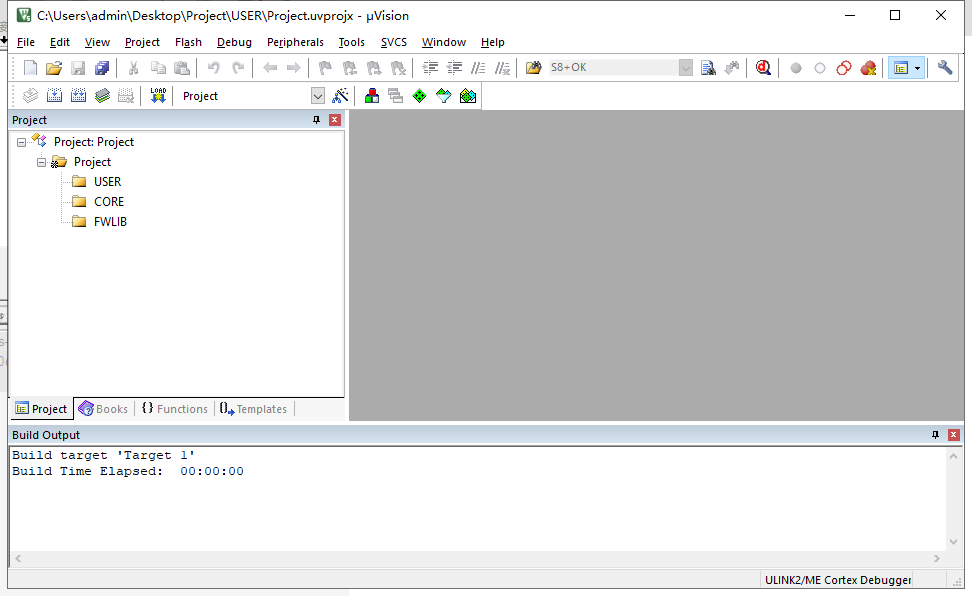
Task: Pin the Project panel with the pushpin
Action: point(316,120)
